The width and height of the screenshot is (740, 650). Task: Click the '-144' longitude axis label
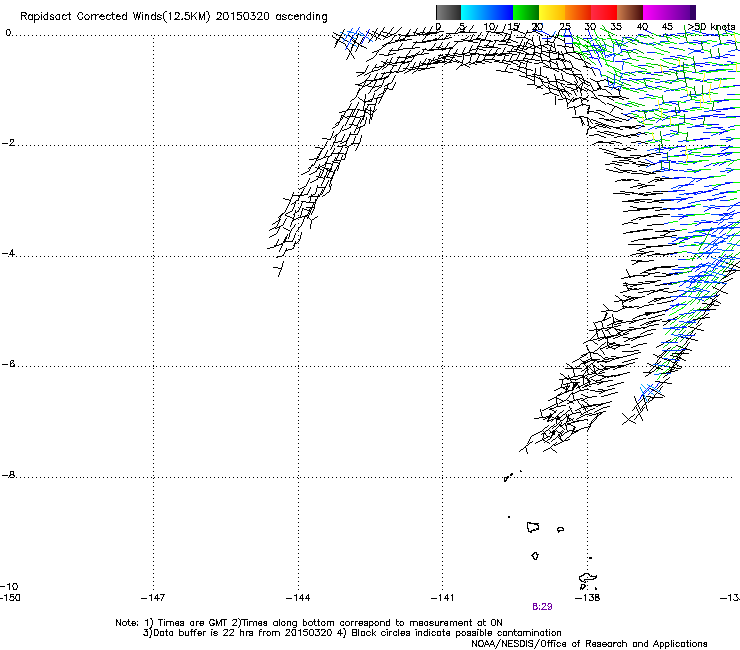click(298, 598)
